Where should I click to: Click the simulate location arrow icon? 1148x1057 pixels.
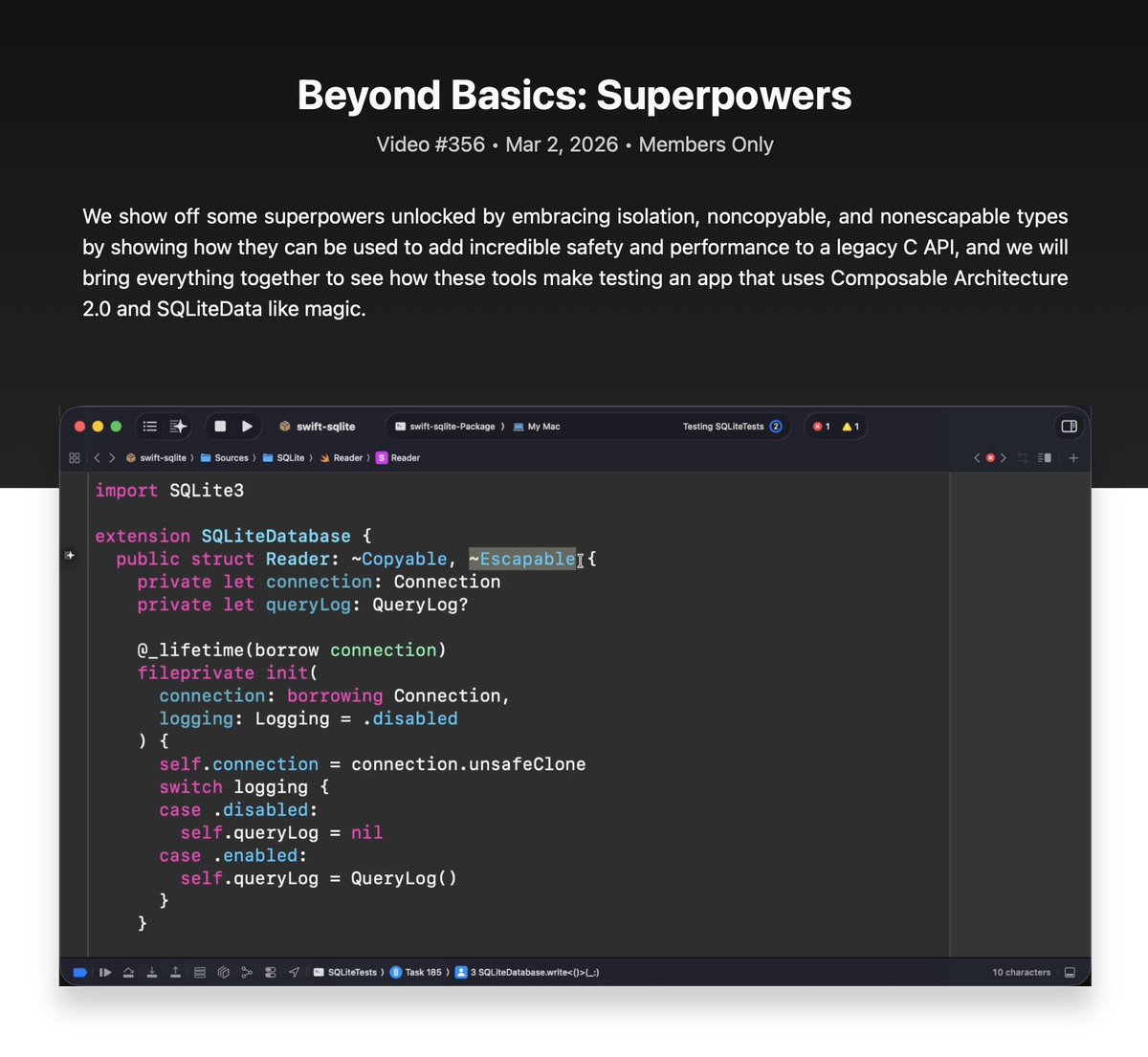point(294,973)
